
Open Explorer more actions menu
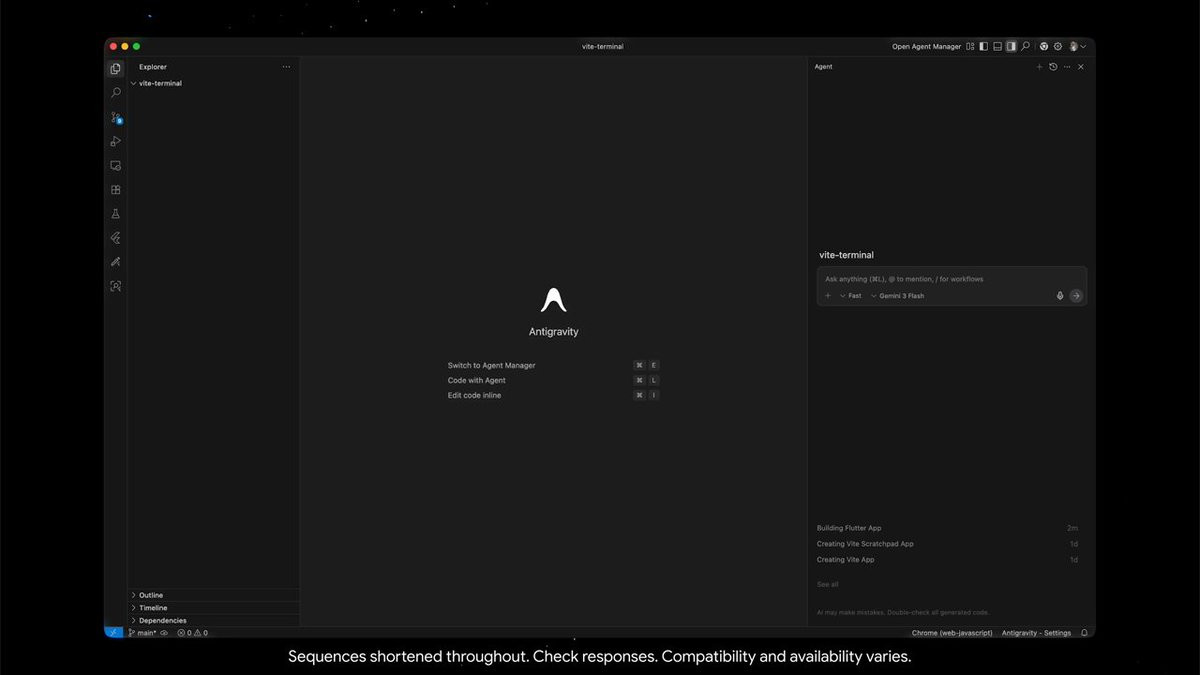pyautogui.click(x=286, y=67)
